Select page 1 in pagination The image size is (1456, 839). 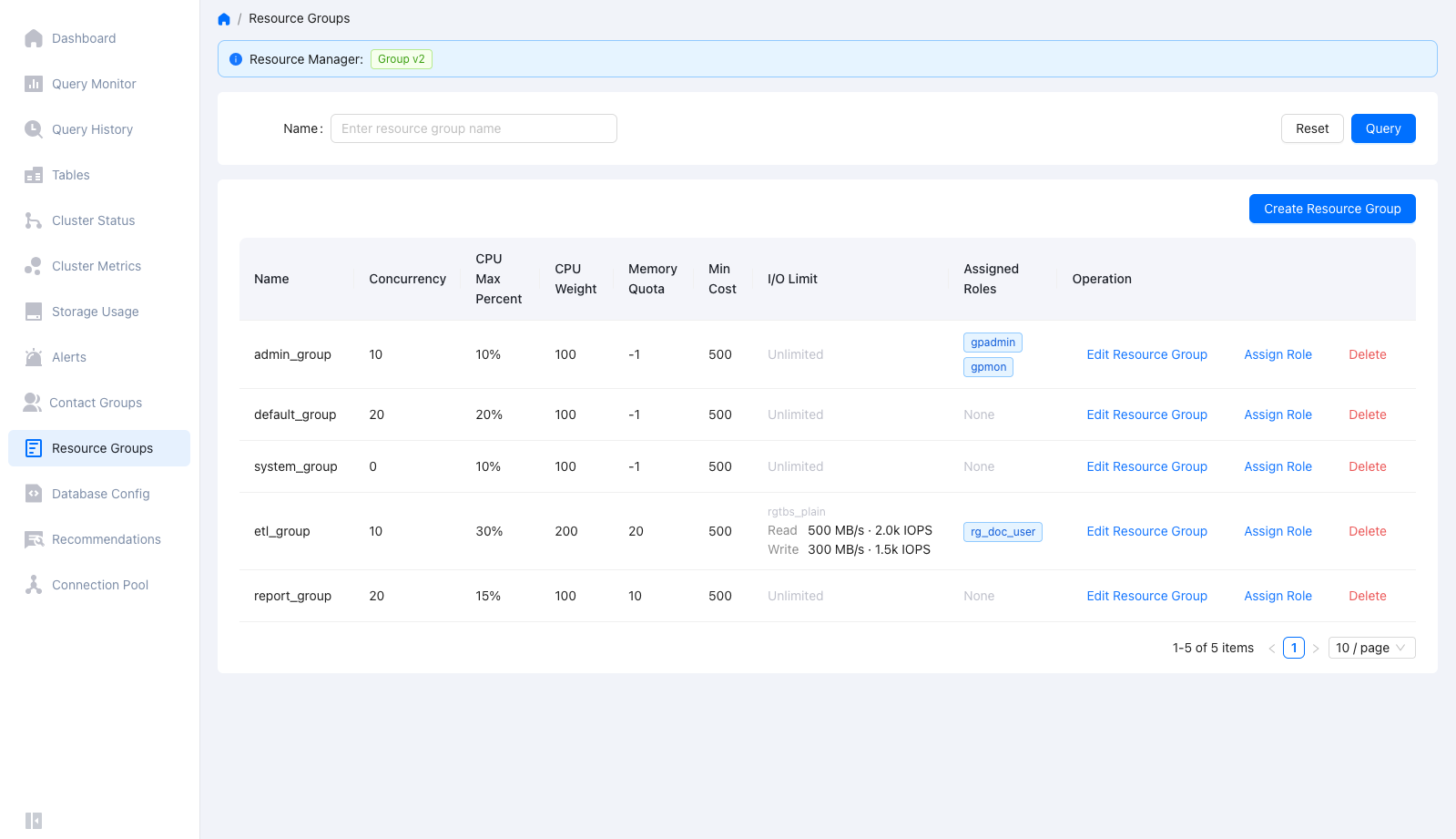[1294, 648]
